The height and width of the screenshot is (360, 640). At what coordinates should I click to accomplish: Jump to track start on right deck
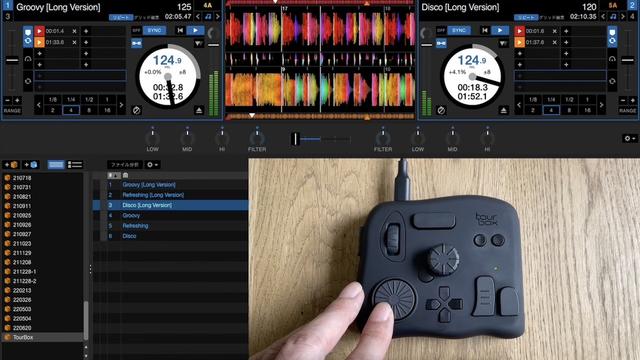(x=484, y=31)
